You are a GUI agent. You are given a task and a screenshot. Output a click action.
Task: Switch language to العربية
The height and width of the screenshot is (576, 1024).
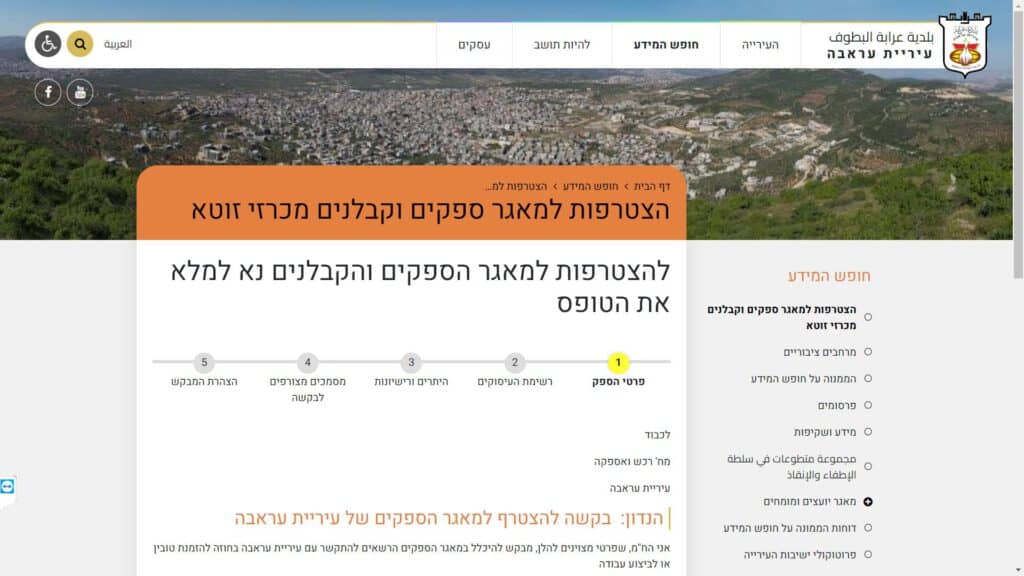click(x=118, y=44)
